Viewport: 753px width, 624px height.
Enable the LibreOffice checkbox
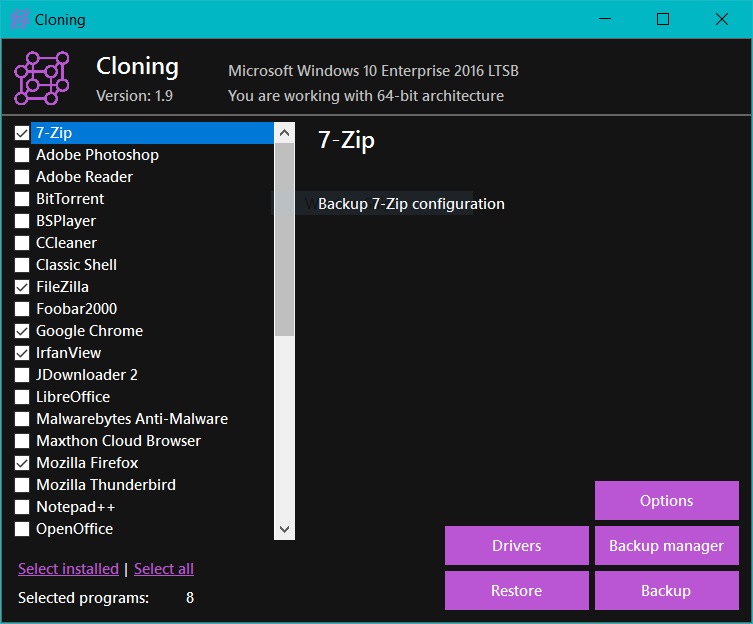tap(22, 397)
